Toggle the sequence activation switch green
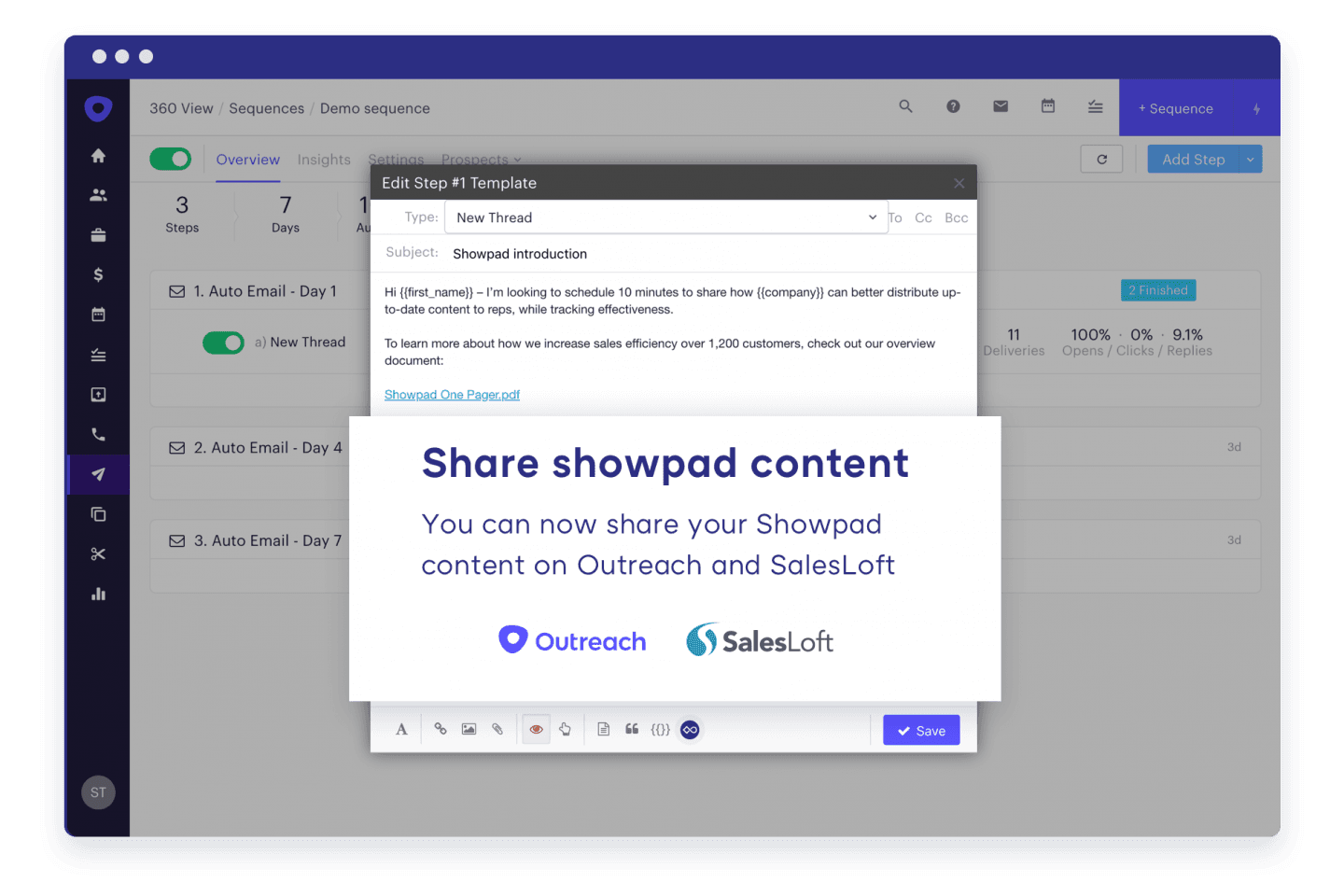Screen dimensions: 1344x896 (x=170, y=159)
